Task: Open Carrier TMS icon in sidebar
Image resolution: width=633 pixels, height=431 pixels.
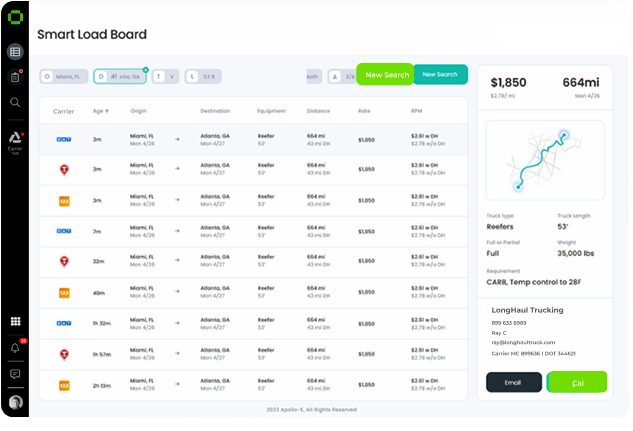Action: pos(15,143)
